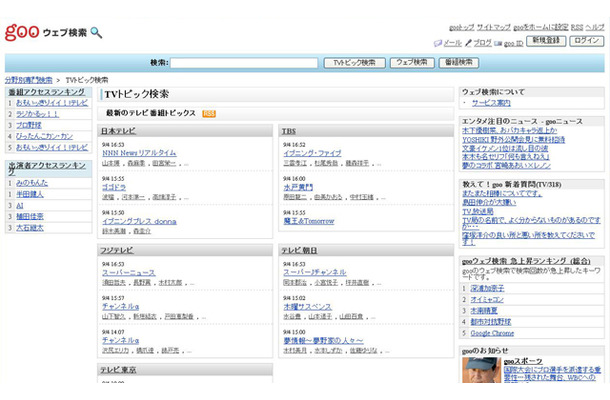Open the TBS section heading

289,132
